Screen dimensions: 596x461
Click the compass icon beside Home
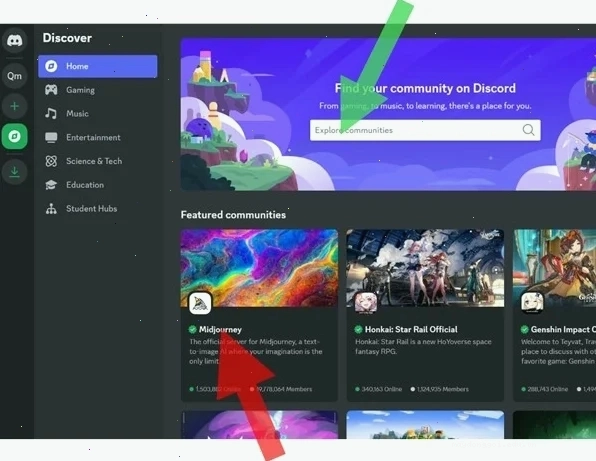51,66
